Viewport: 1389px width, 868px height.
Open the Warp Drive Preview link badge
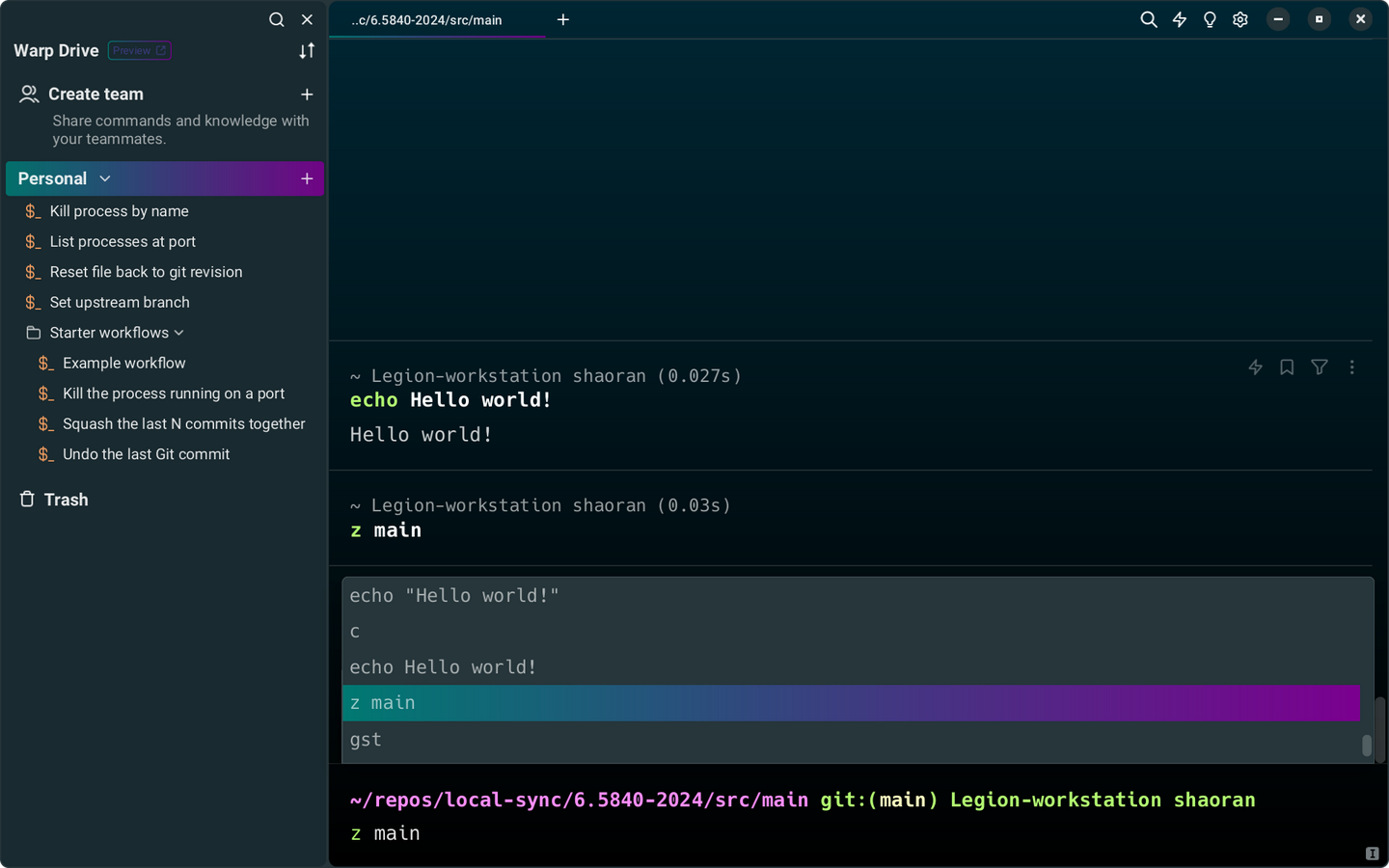(140, 50)
